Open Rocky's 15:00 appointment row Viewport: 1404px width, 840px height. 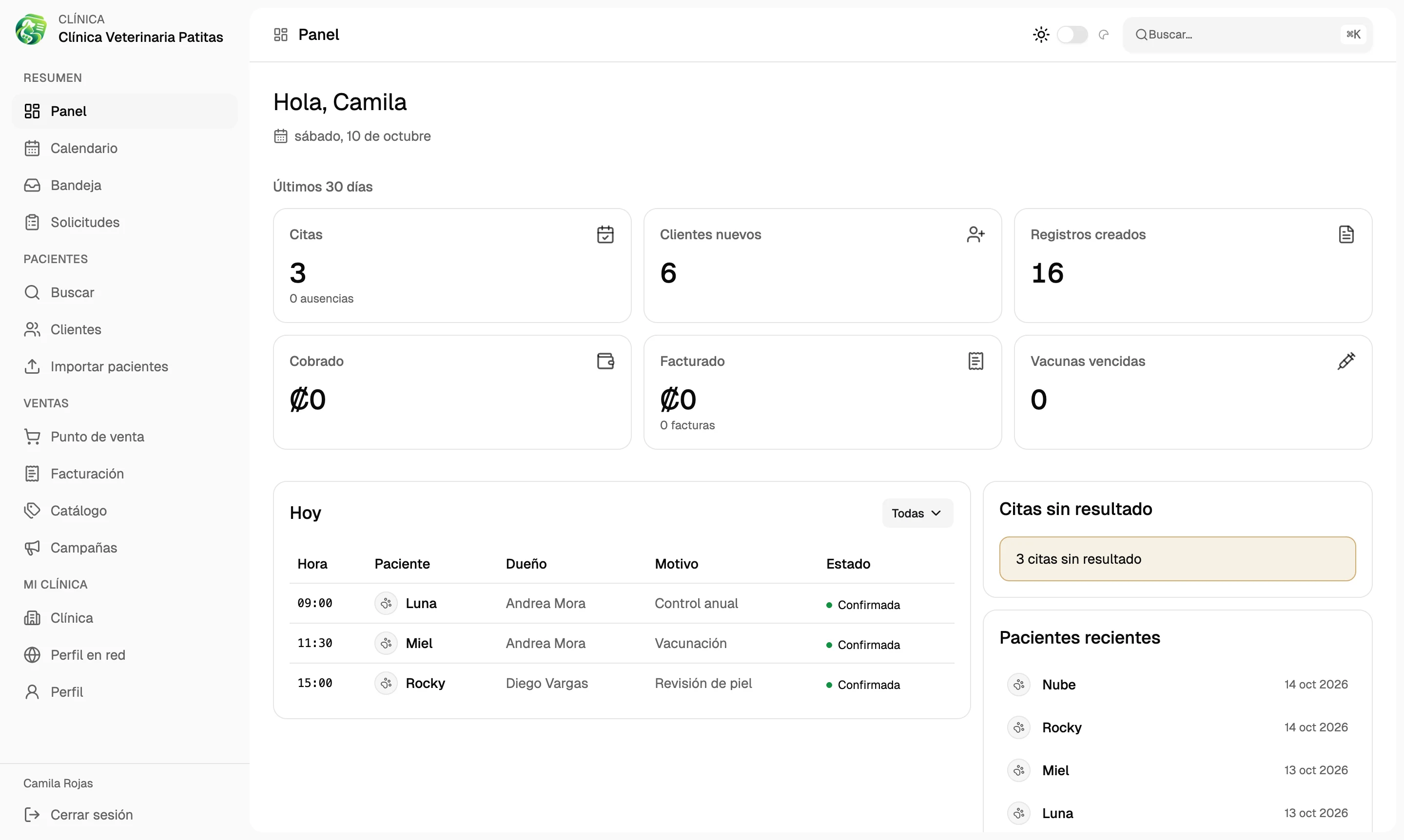[x=621, y=683]
